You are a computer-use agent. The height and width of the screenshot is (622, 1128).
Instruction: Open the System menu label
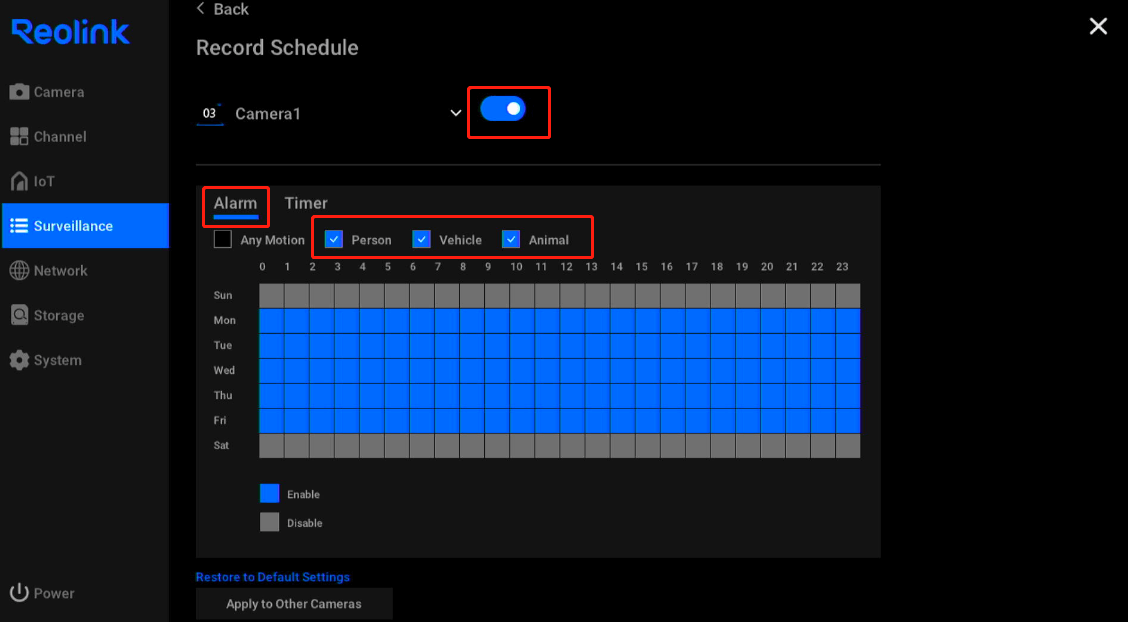(58, 360)
